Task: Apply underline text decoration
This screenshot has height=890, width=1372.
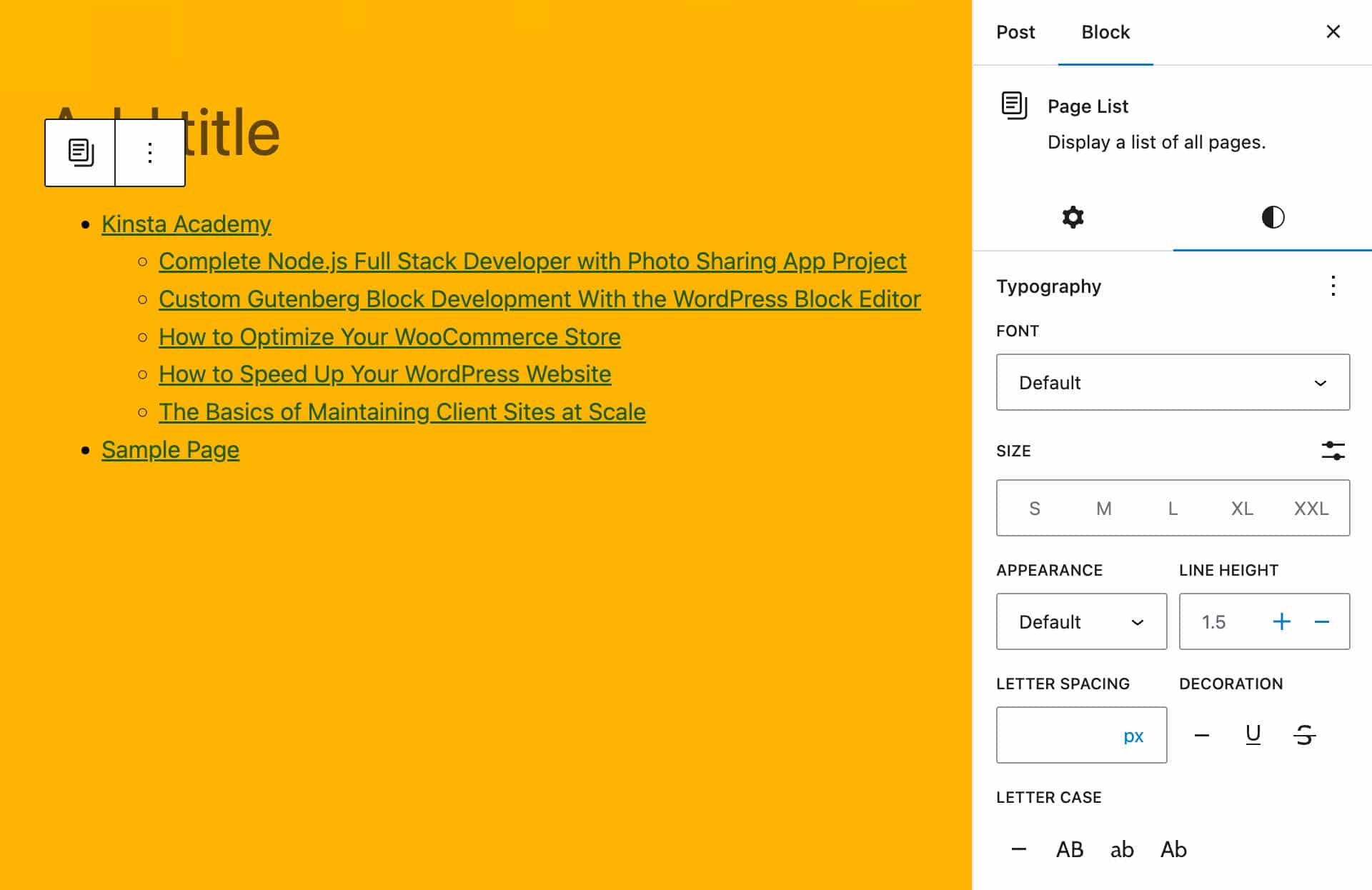Action: (1253, 735)
